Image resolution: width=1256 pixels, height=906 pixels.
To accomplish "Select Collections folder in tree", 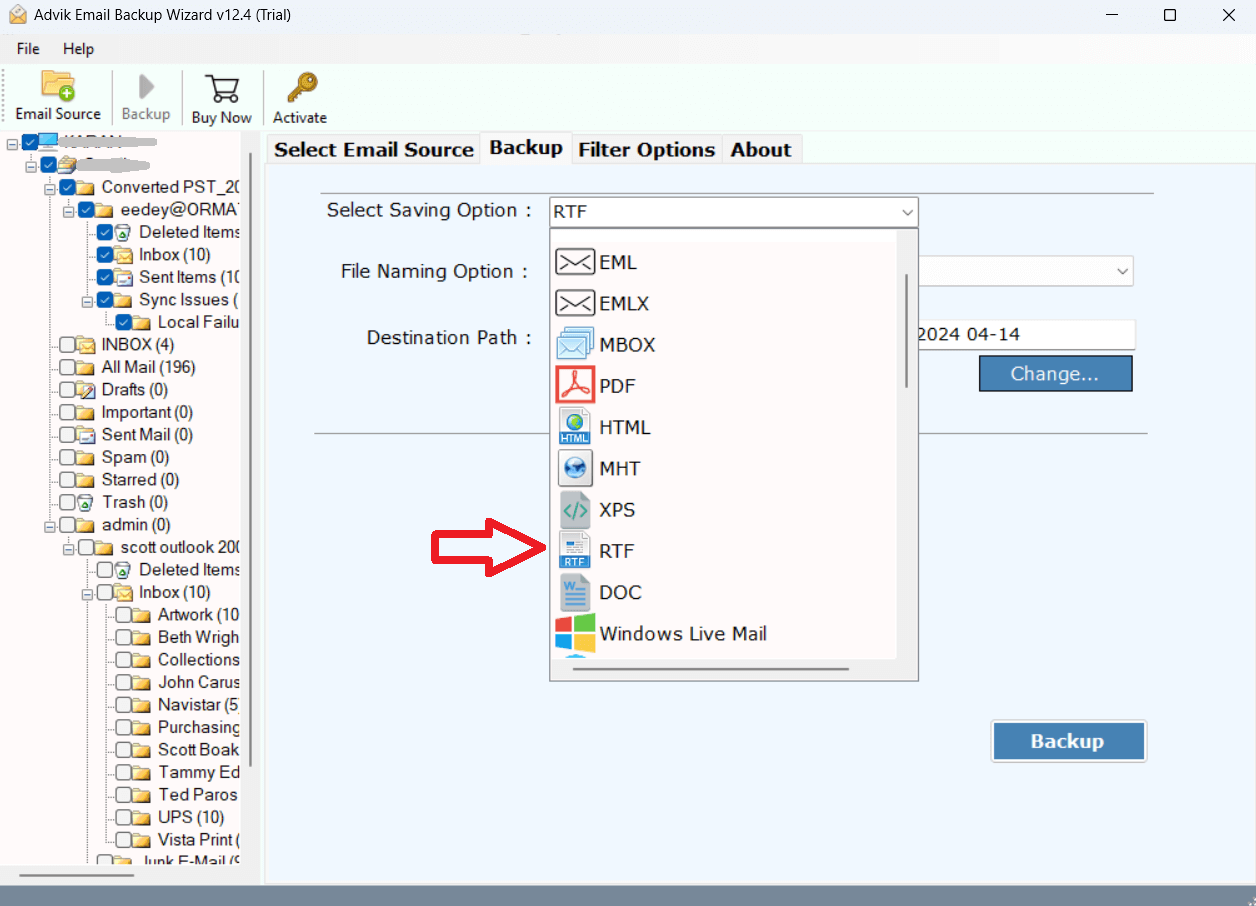I will 199,660.
